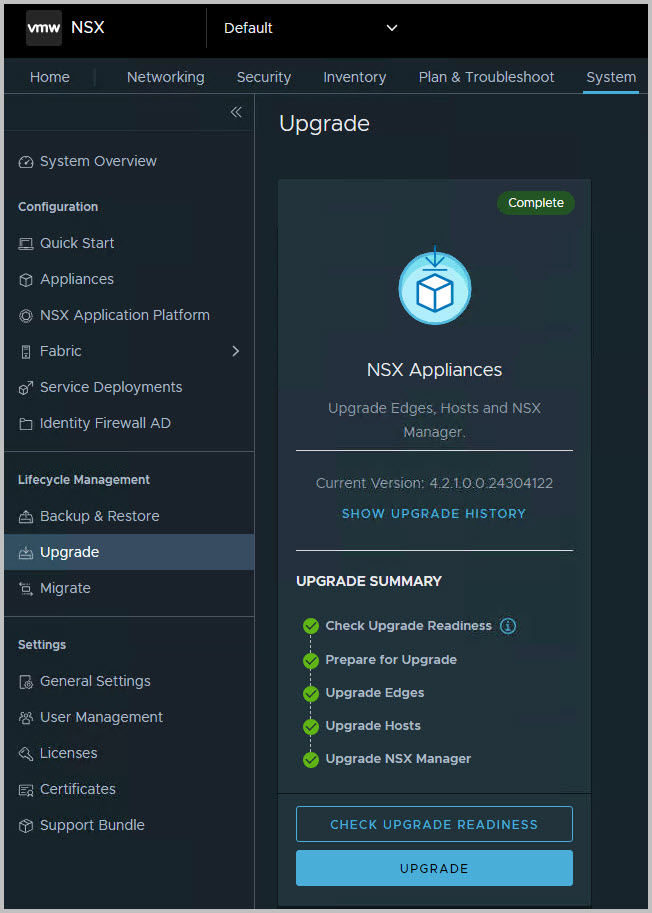Click the Upgrade Hosts green checkmark

[x=311, y=727]
